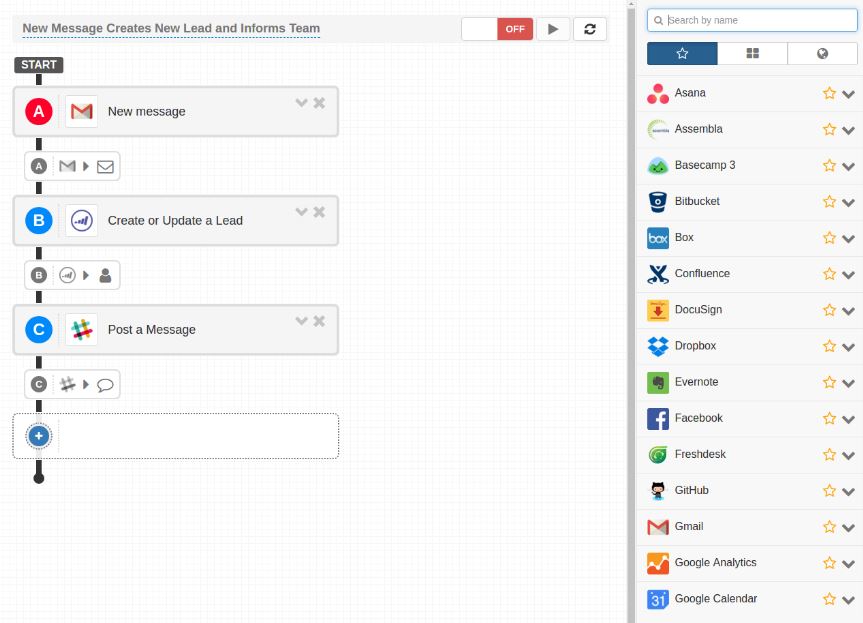Image resolution: width=863 pixels, height=623 pixels.
Task: Click the Box app icon
Action: pyautogui.click(x=658, y=238)
